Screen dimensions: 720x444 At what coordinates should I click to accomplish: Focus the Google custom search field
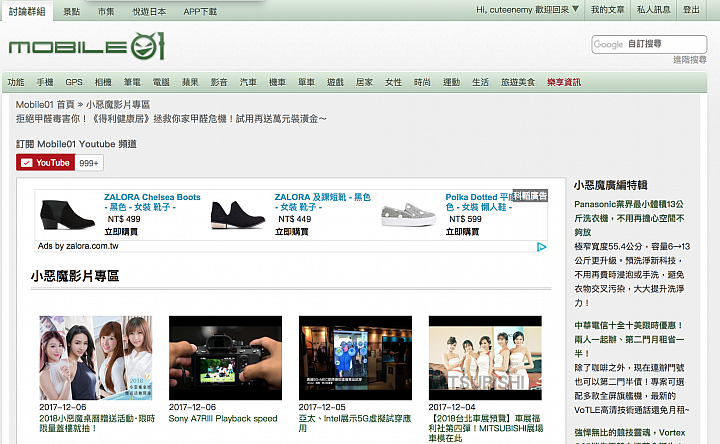coord(649,44)
